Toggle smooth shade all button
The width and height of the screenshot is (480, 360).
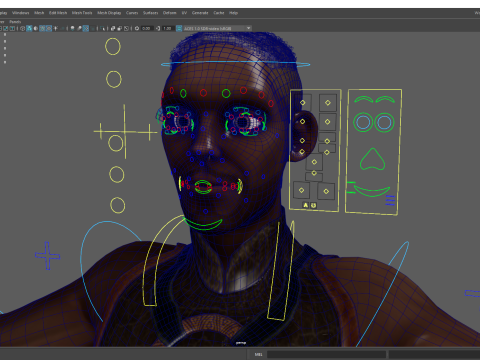tap(29, 28)
